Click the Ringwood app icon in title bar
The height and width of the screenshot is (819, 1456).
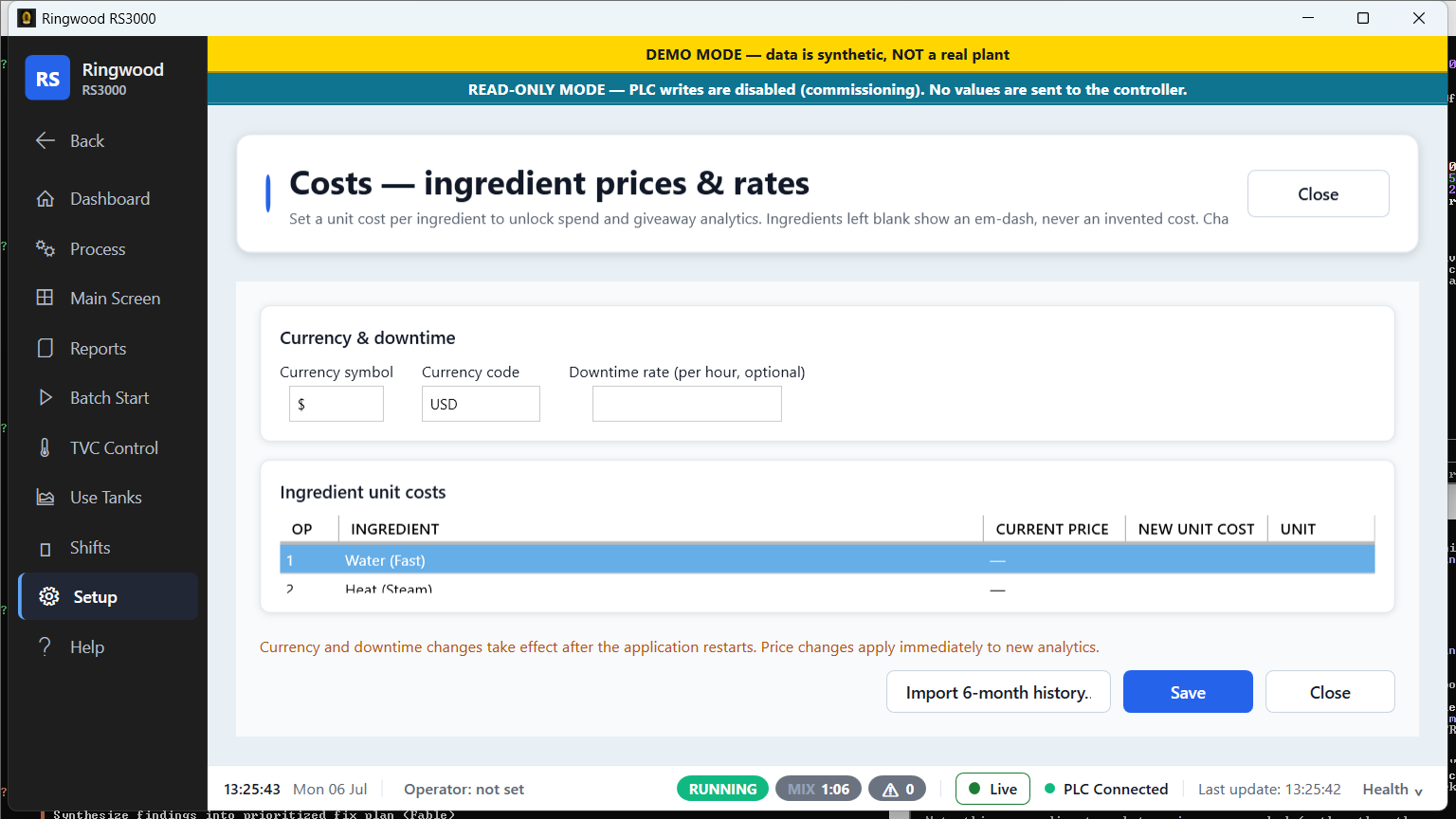tap(27, 18)
